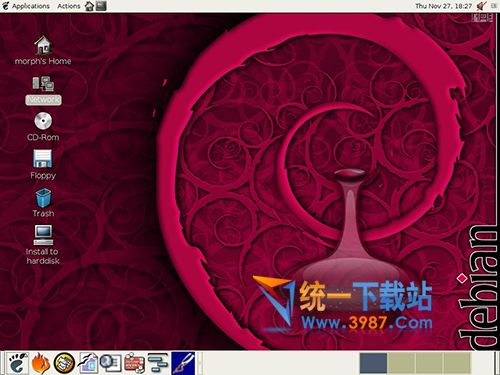Launch the orange flame browser icon

(41, 363)
